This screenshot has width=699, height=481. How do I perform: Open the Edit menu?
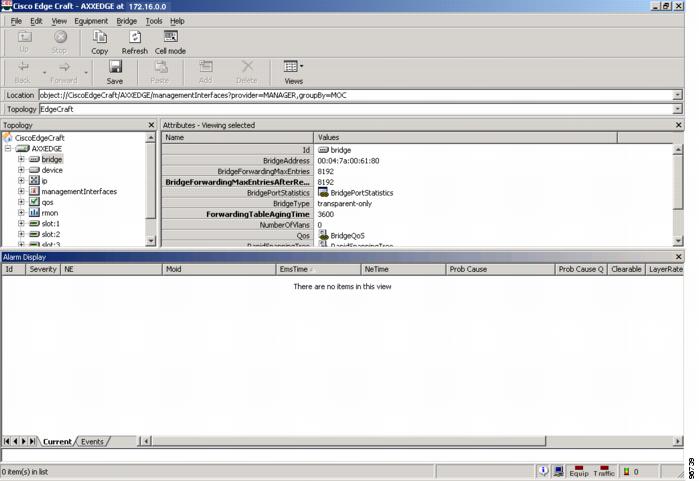[36, 21]
